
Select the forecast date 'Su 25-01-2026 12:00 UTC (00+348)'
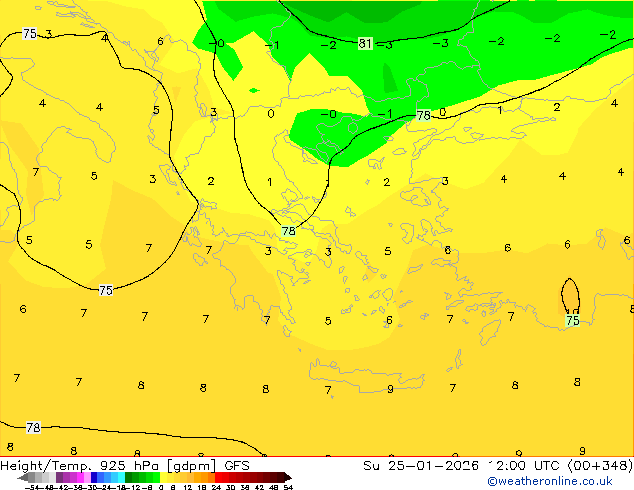[498, 465]
